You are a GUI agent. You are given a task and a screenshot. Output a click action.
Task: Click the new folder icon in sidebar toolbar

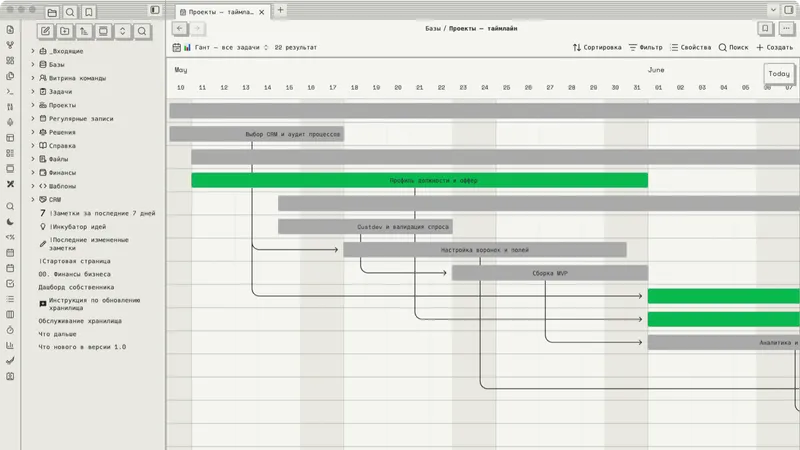(65, 31)
